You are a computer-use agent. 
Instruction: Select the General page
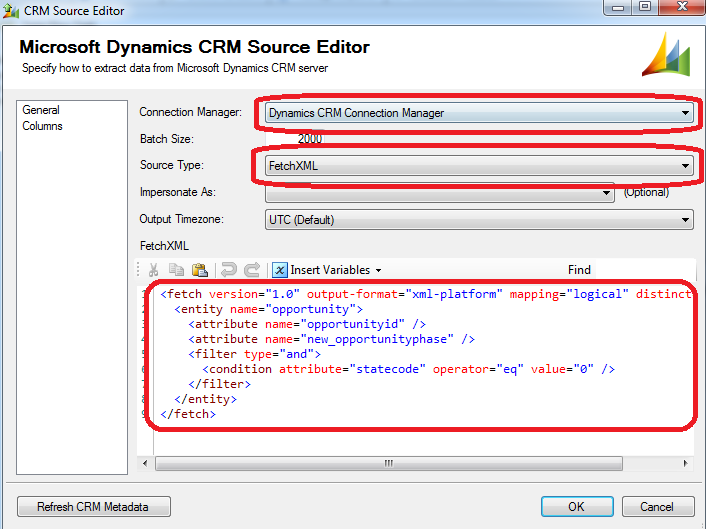pos(41,110)
